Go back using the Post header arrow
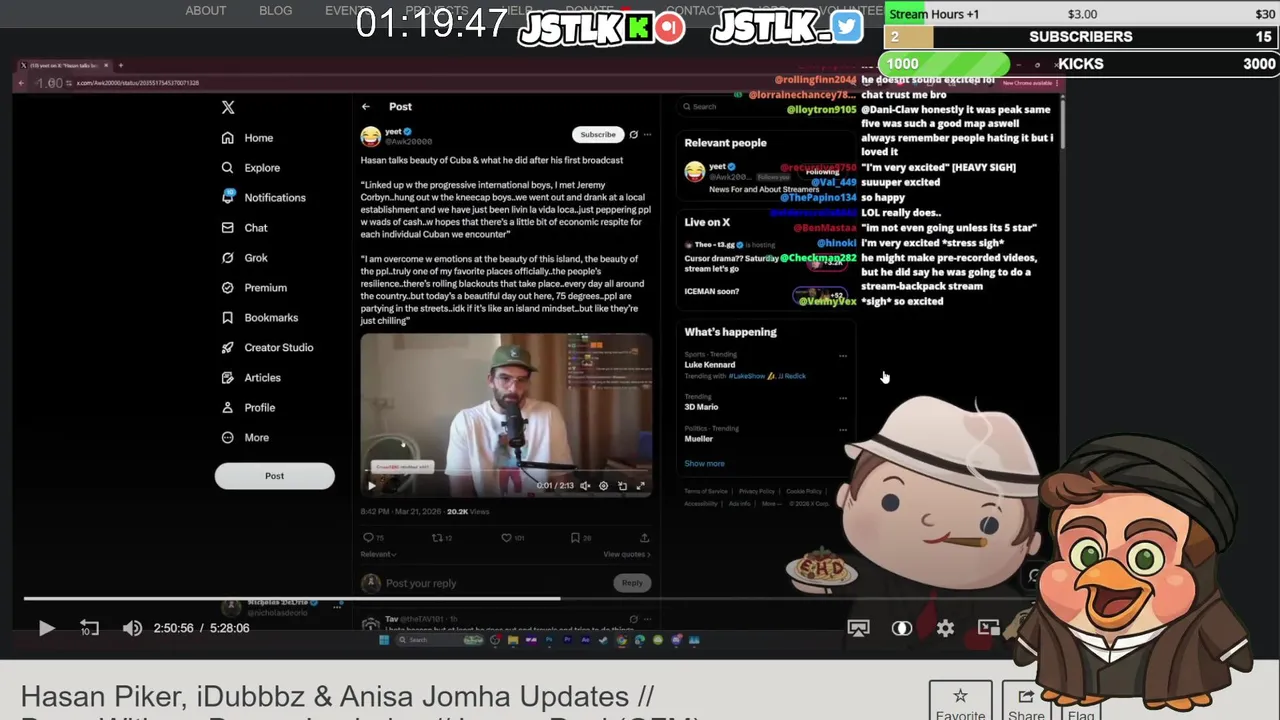The image size is (1280, 720). coord(366,106)
